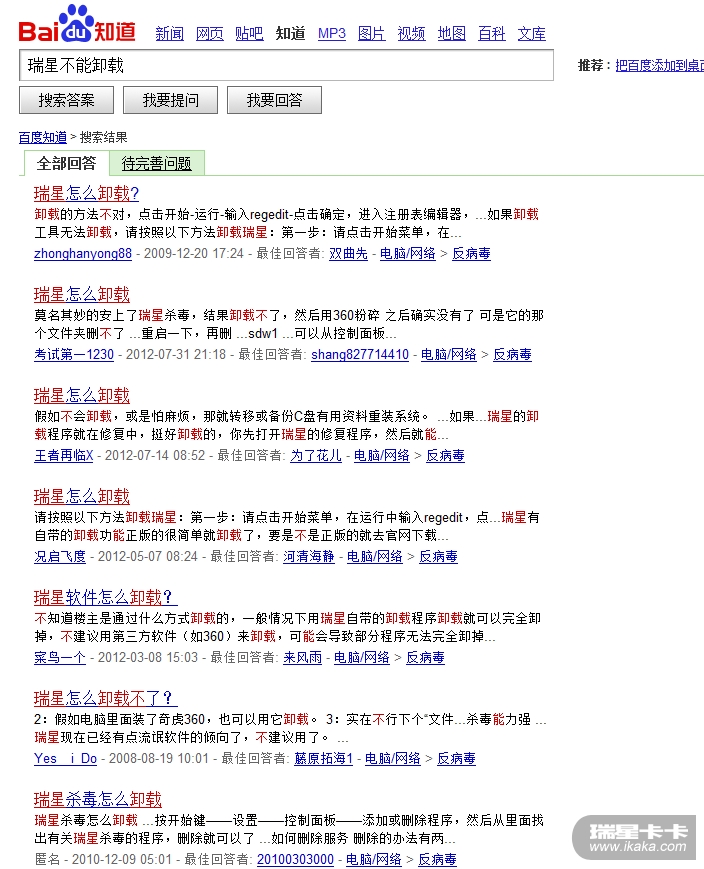Open 反病毒 category in zhonghanyong88 result
Image resolution: width=704 pixels, height=869 pixels.
(471, 254)
